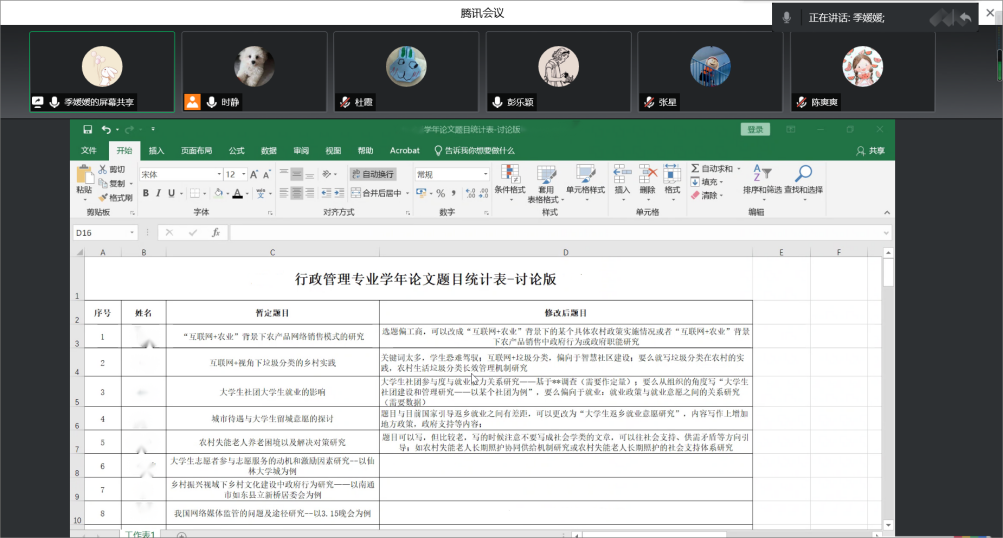The image size is (1003, 538).
Task: Expand the font name dropdown 宋体
Action: click(x=218, y=174)
